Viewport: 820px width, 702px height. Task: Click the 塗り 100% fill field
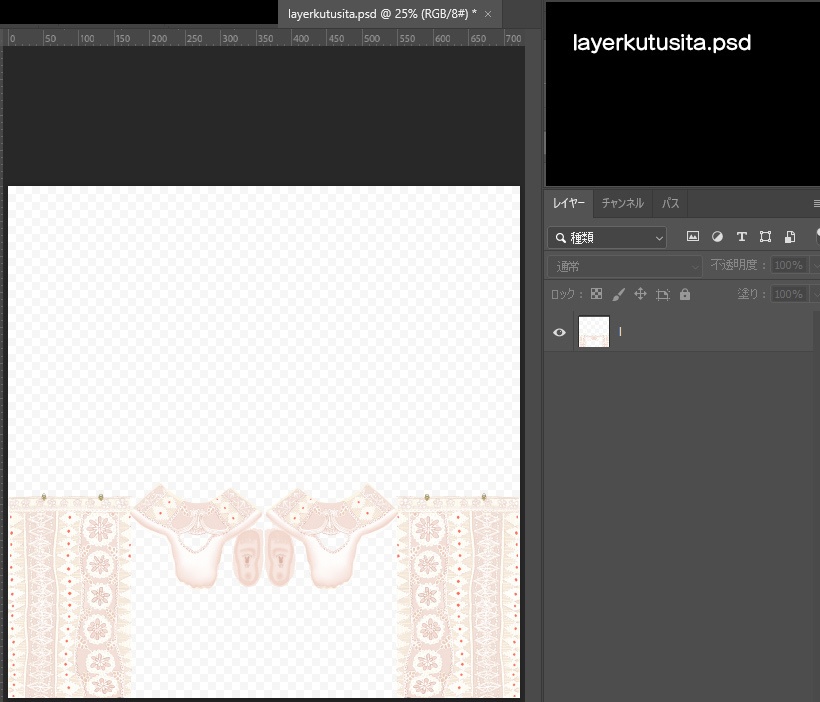pos(789,294)
